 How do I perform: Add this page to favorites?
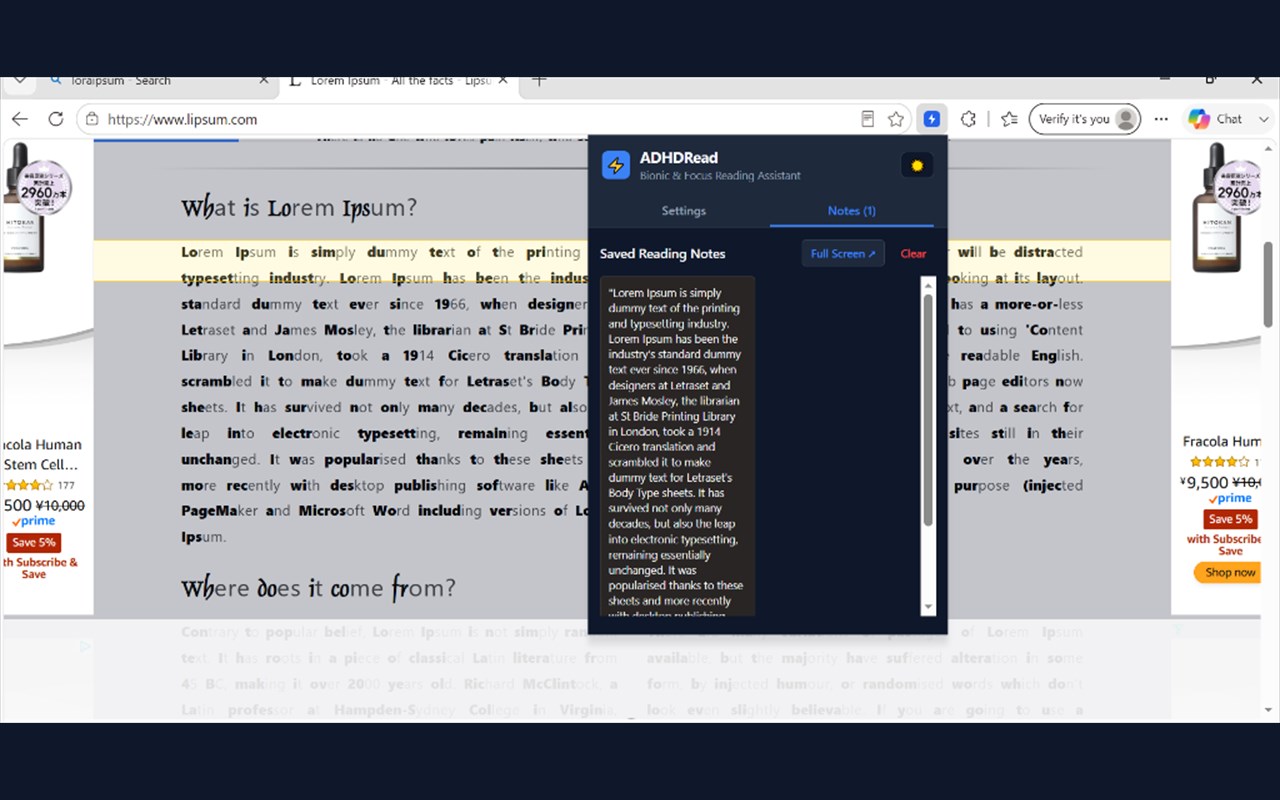pos(896,119)
